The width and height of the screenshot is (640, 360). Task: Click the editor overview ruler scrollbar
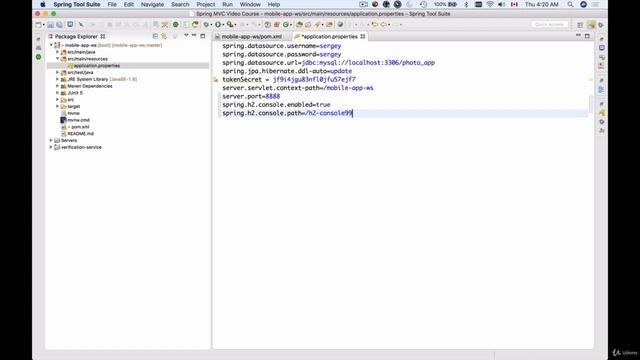(x=591, y=104)
